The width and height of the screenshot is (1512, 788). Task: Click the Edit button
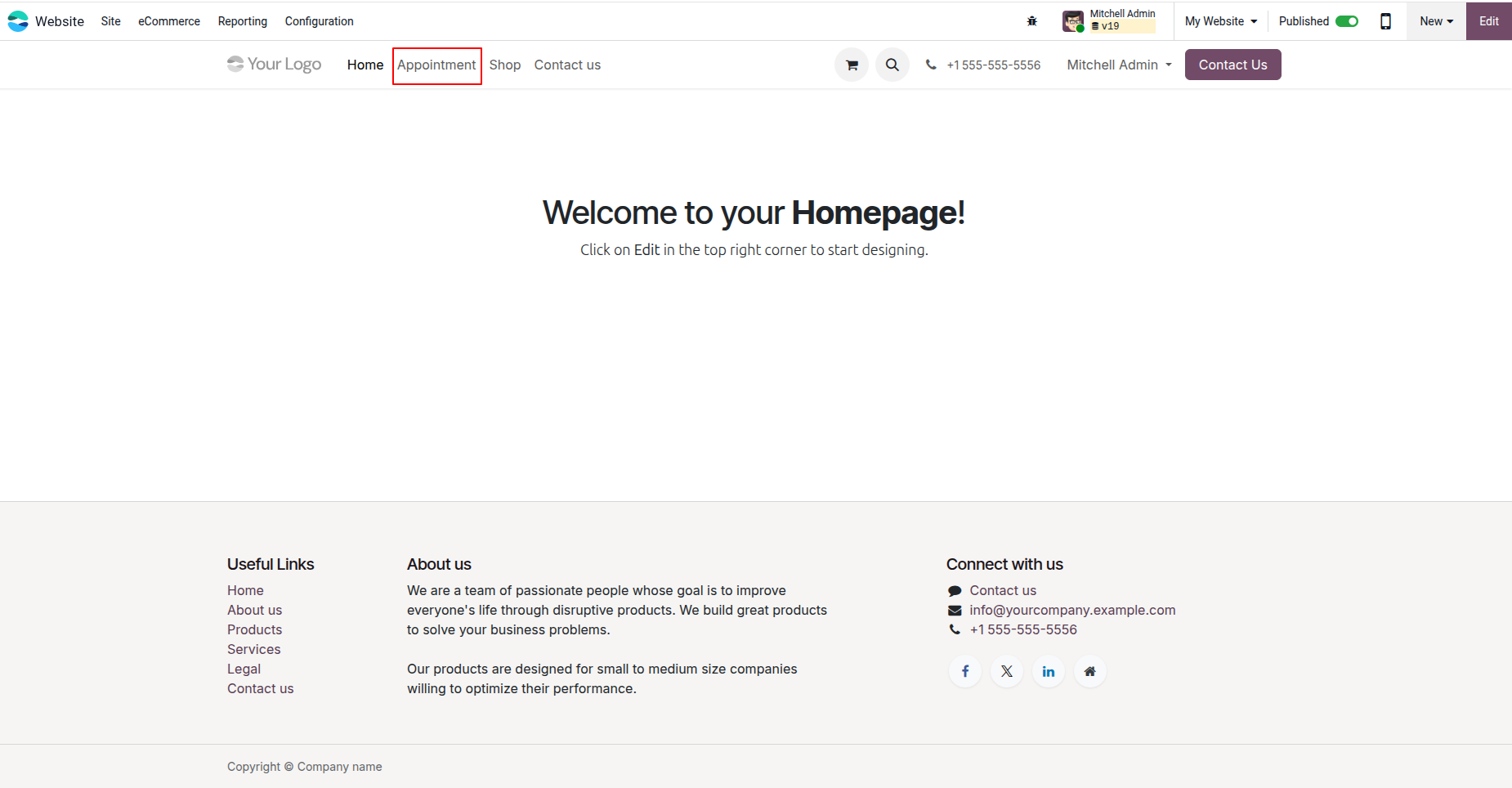click(x=1488, y=21)
